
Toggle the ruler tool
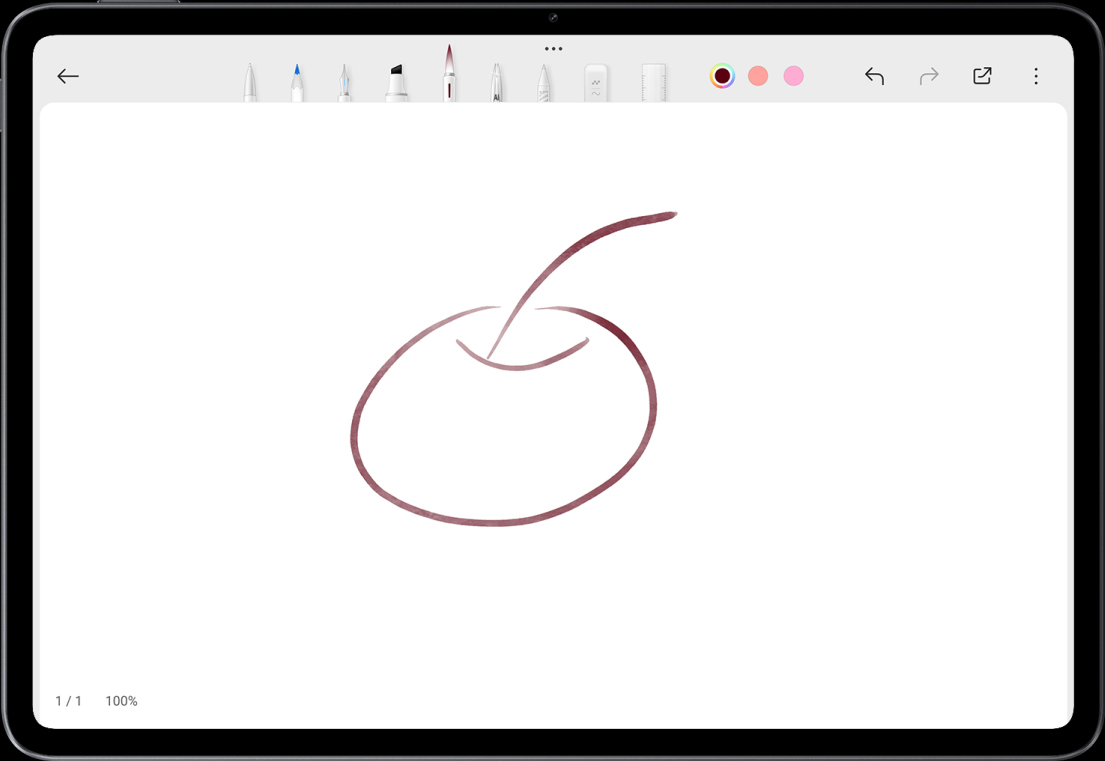click(653, 83)
